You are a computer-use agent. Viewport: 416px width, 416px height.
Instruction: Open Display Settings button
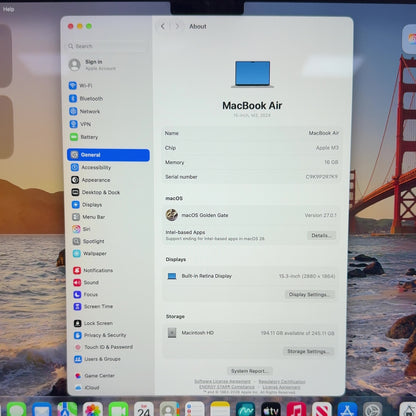tap(310, 294)
